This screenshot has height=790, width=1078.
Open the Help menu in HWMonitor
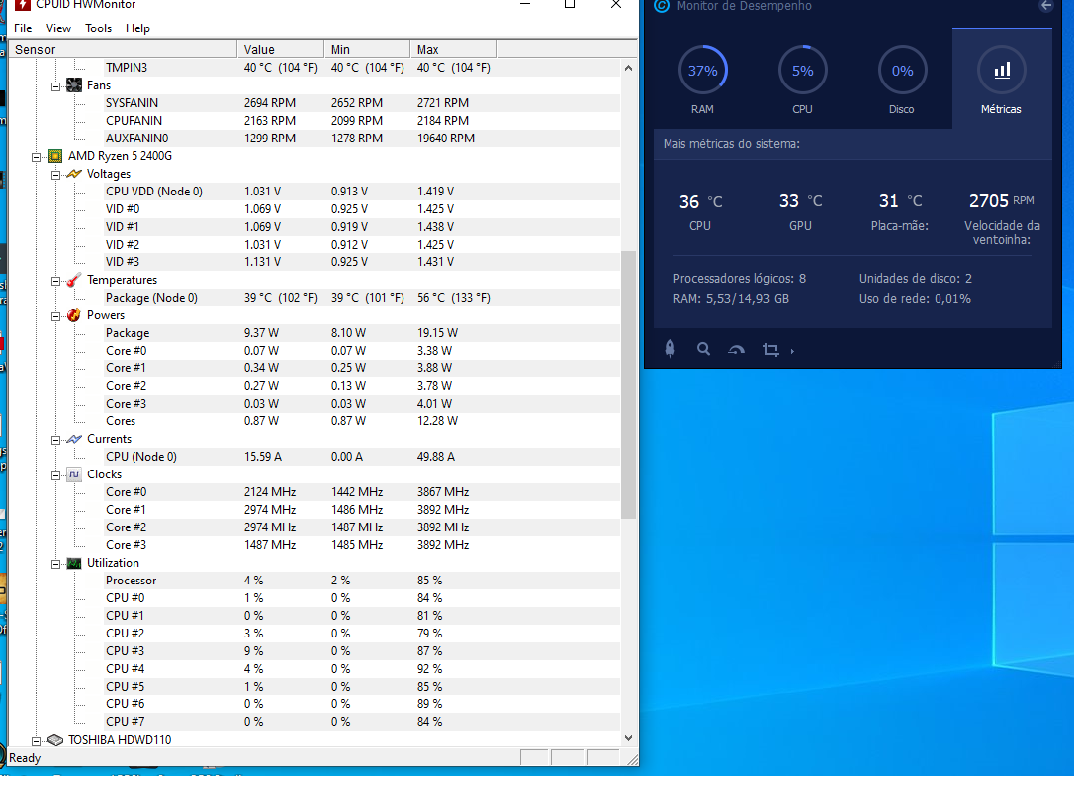click(138, 28)
